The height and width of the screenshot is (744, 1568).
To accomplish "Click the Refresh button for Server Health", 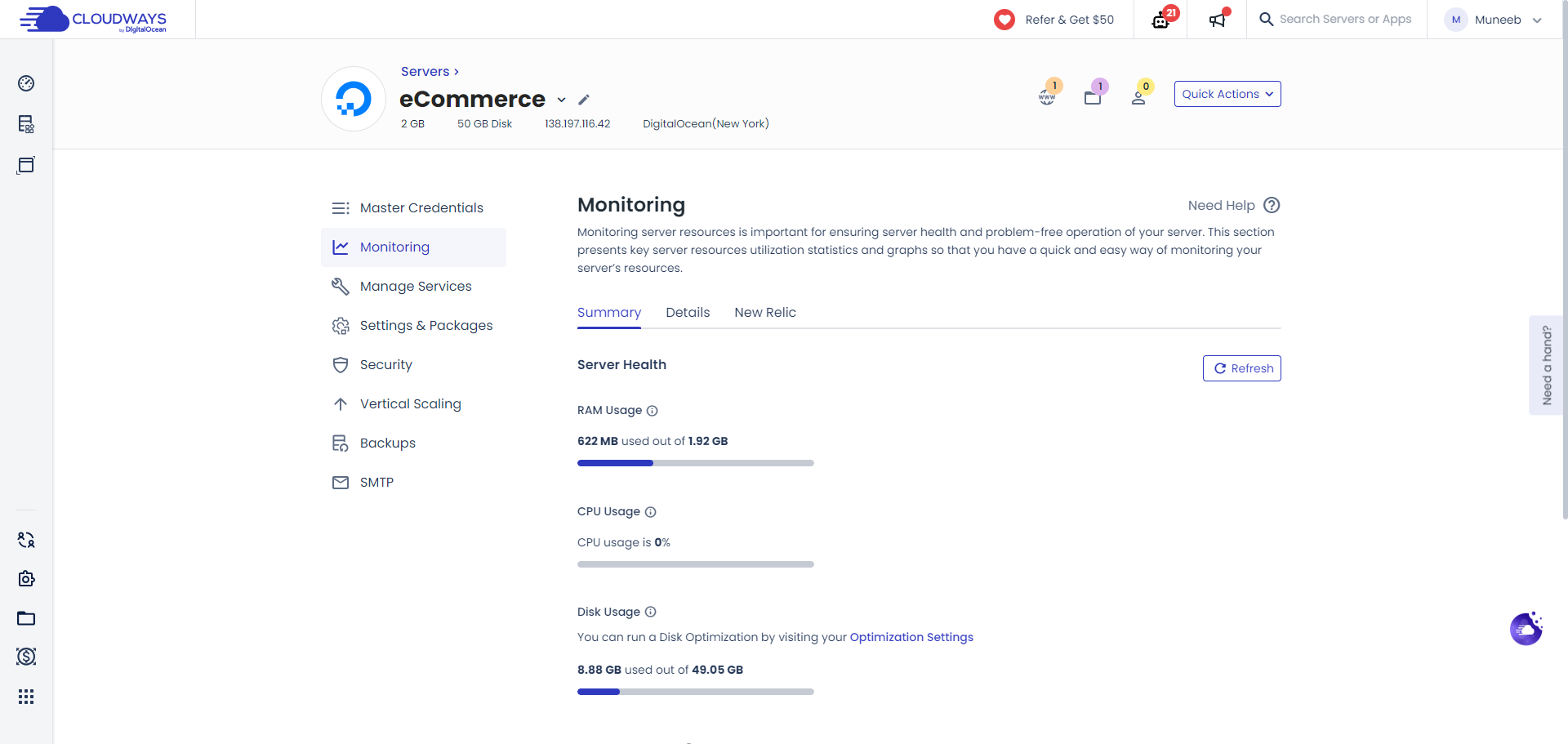I will (x=1241, y=368).
